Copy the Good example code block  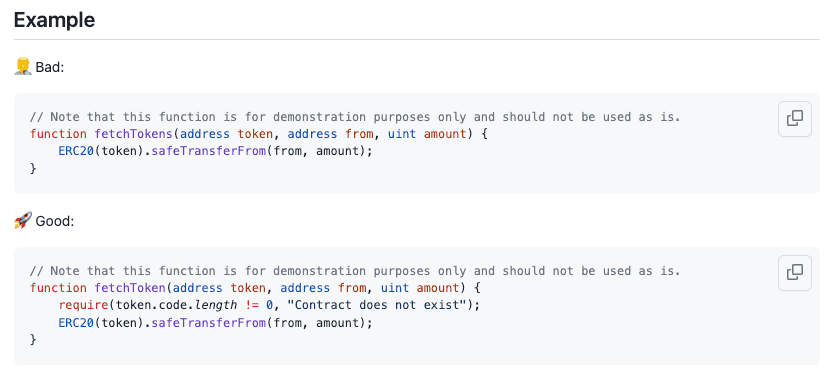pyautogui.click(x=794, y=272)
